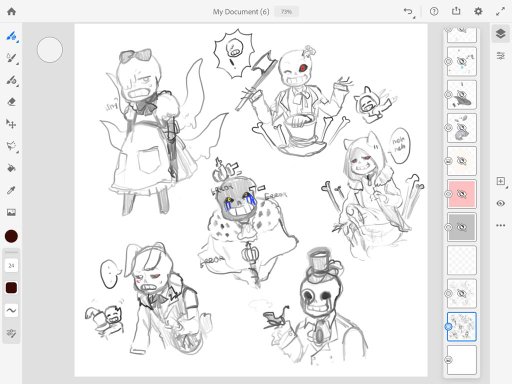Open the layer properties panel

tap(500, 56)
